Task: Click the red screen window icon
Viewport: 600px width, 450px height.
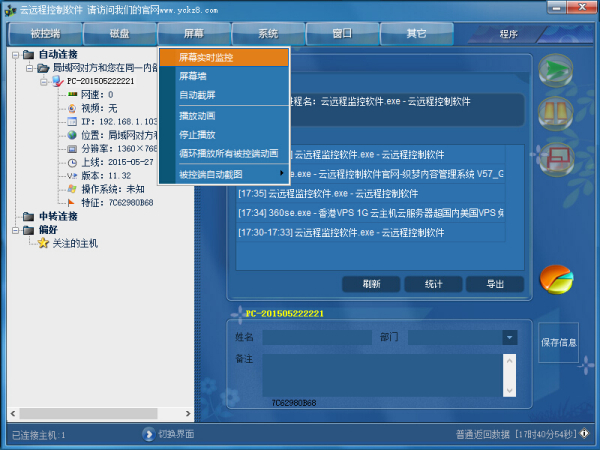Action: (x=556, y=160)
